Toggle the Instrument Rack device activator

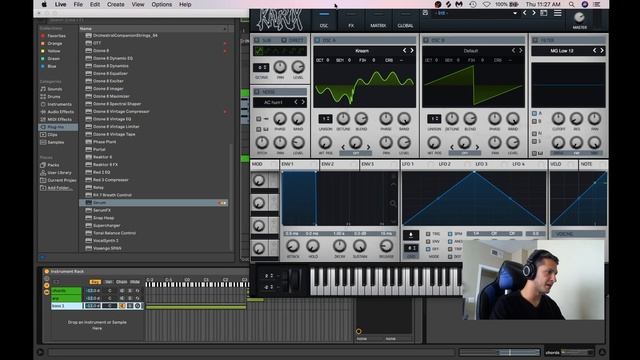pos(47,271)
